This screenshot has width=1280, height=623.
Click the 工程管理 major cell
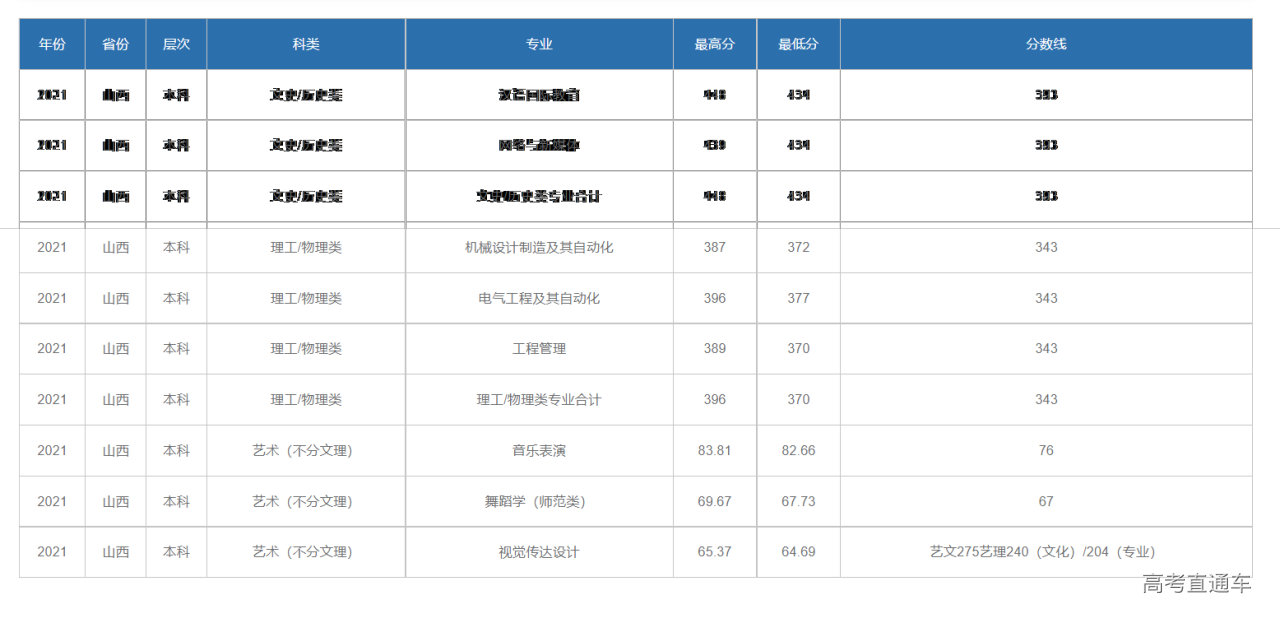click(x=539, y=348)
